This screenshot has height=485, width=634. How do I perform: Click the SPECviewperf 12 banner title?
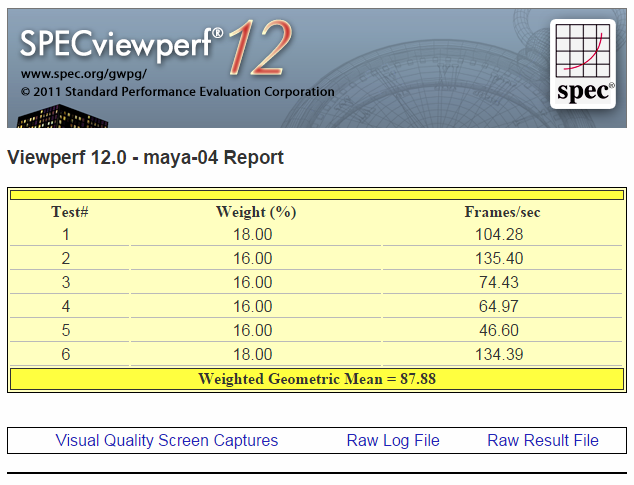pos(156,47)
